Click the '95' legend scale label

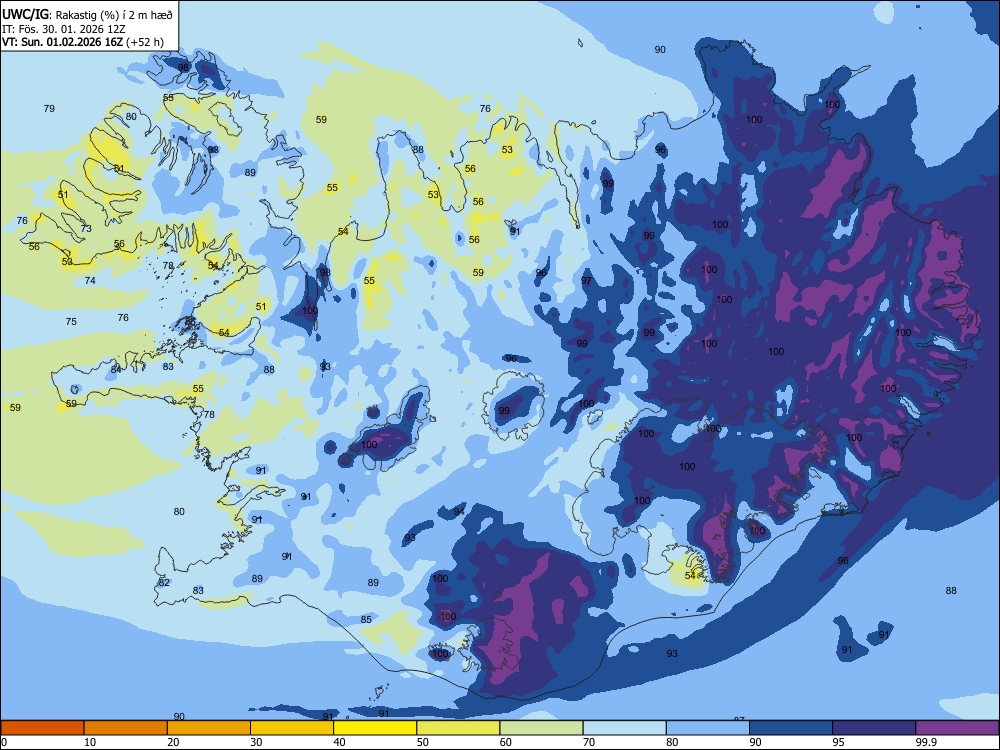(839, 742)
